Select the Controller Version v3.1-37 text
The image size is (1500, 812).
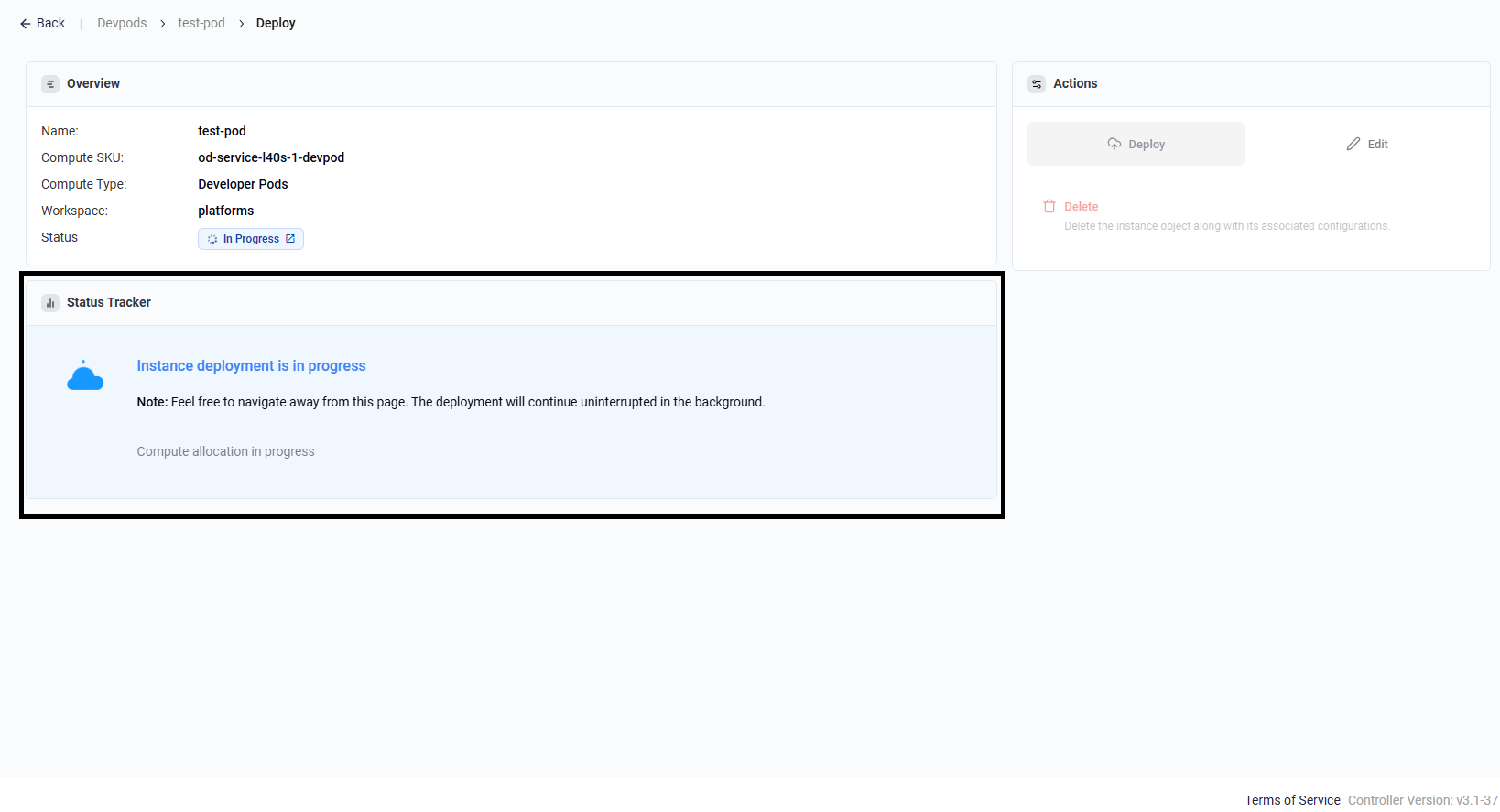(x=1423, y=800)
